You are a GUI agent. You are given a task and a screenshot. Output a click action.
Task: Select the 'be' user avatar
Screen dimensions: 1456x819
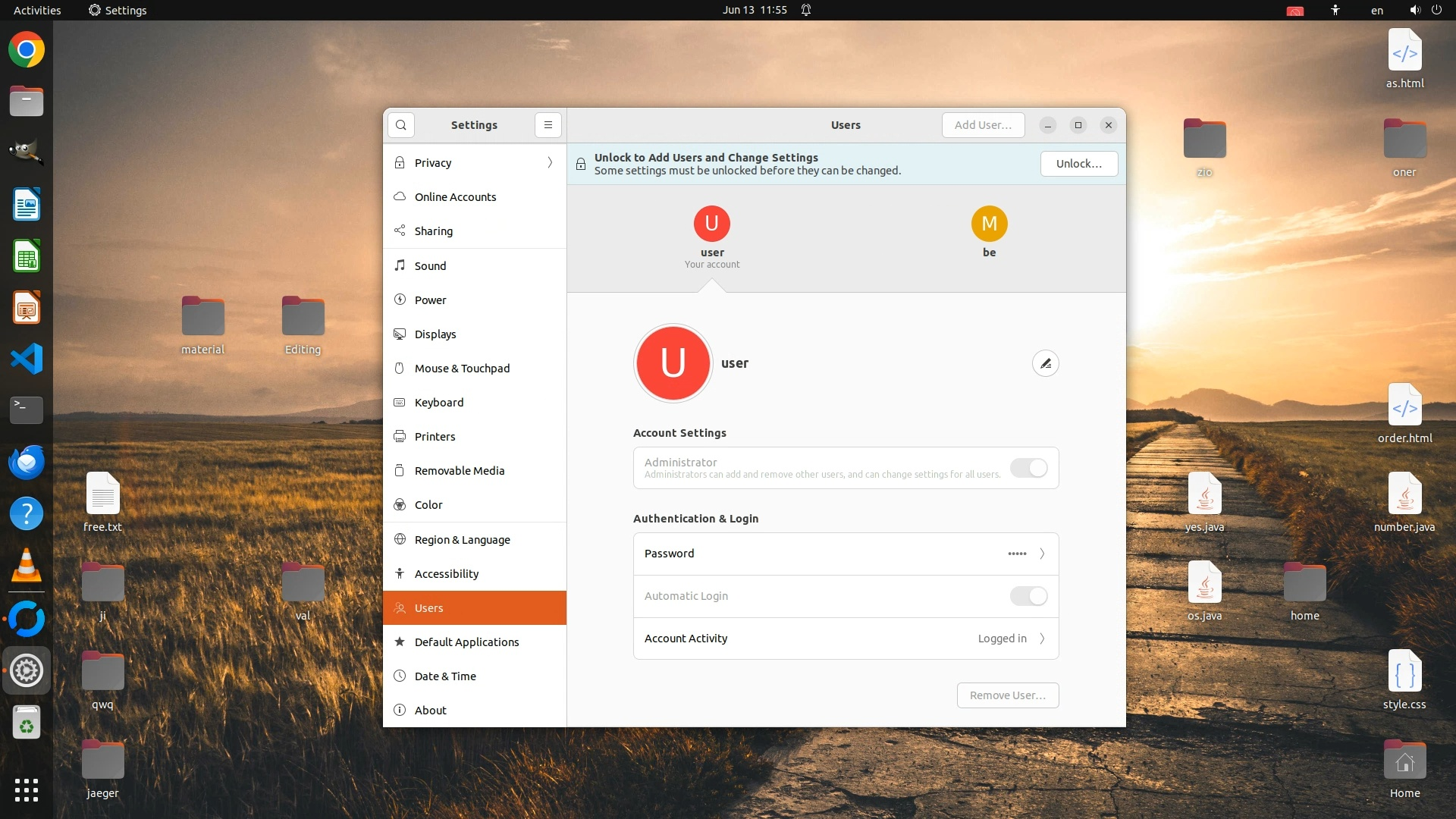pyautogui.click(x=989, y=224)
